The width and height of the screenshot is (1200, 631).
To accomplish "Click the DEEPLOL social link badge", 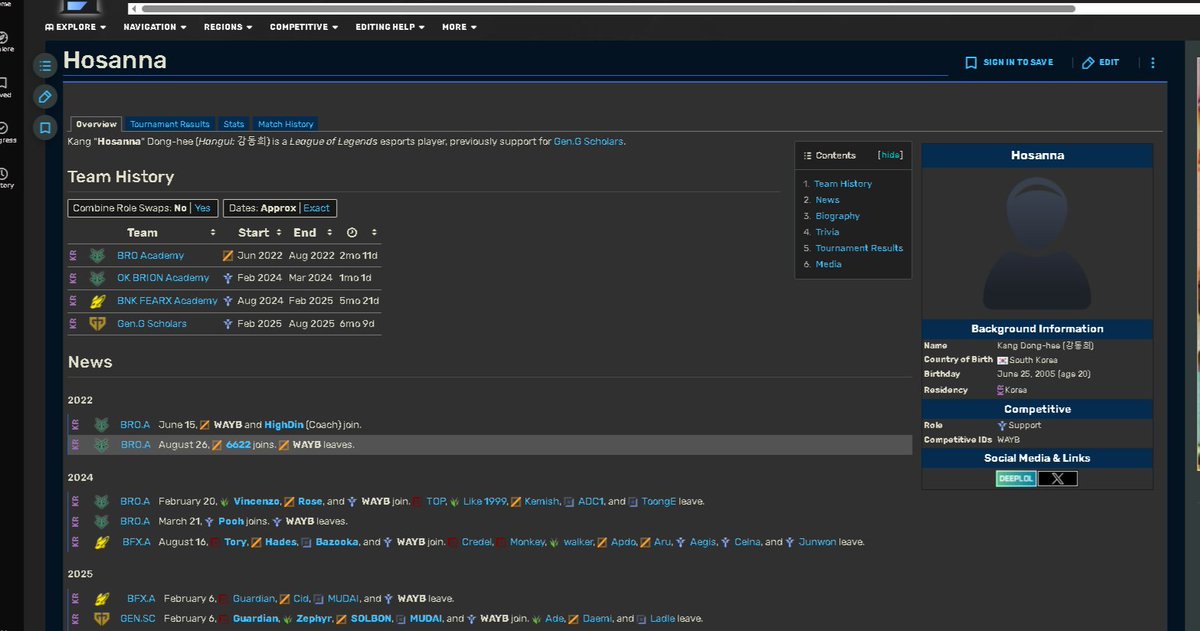I will pyautogui.click(x=1016, y=479).
